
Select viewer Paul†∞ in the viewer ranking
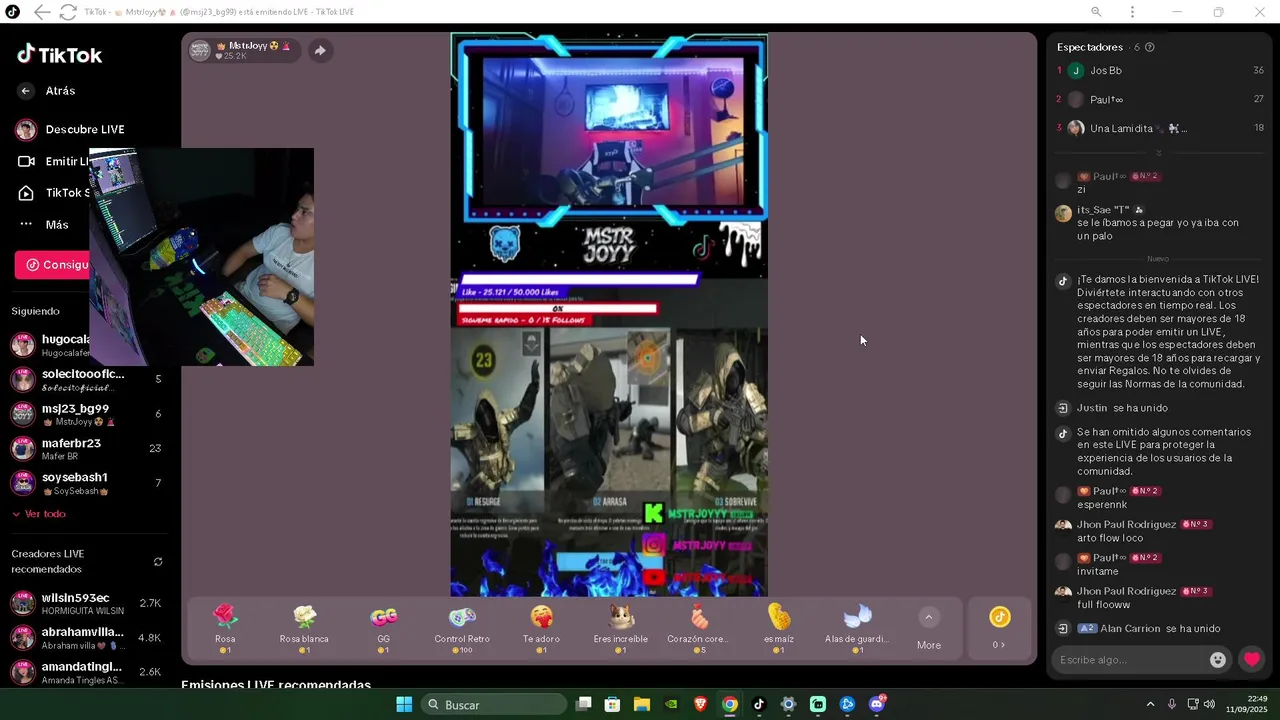[x=1160, y=99]
